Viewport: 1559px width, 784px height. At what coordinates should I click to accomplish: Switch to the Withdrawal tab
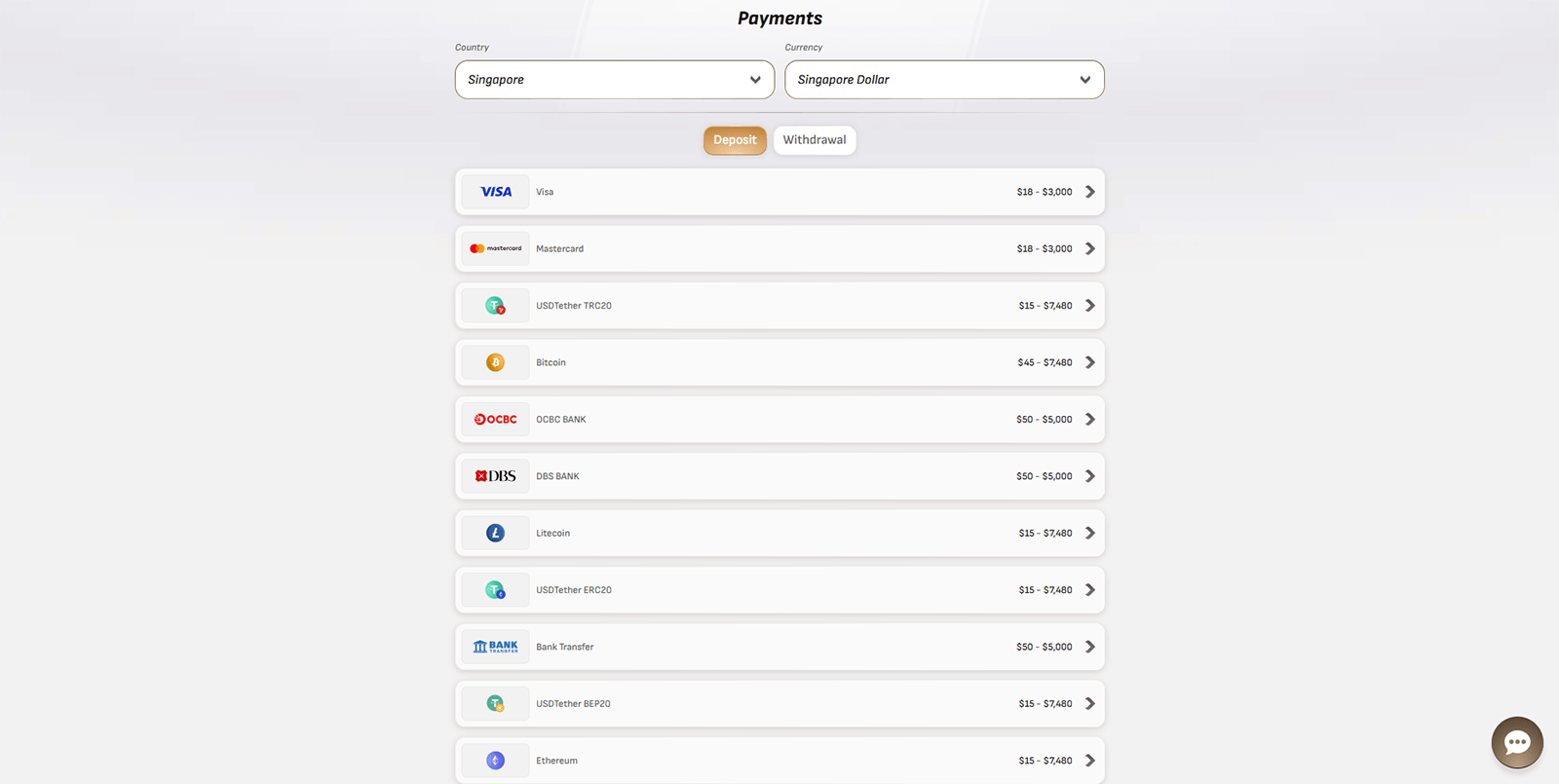815,140
